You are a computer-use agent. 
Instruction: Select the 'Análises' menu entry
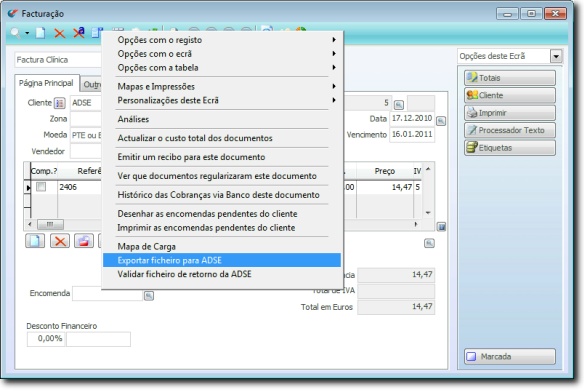[x=222, y=119]
